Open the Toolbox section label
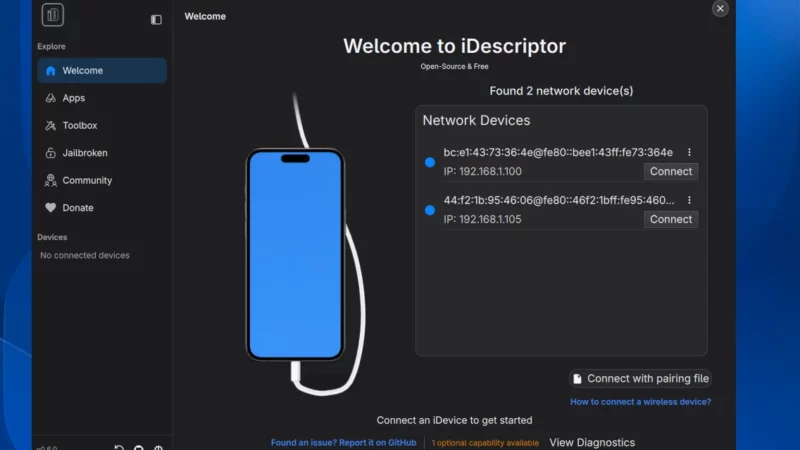This screenshot has height=450, width=800. pyautogui.click(x=80, y=126)
